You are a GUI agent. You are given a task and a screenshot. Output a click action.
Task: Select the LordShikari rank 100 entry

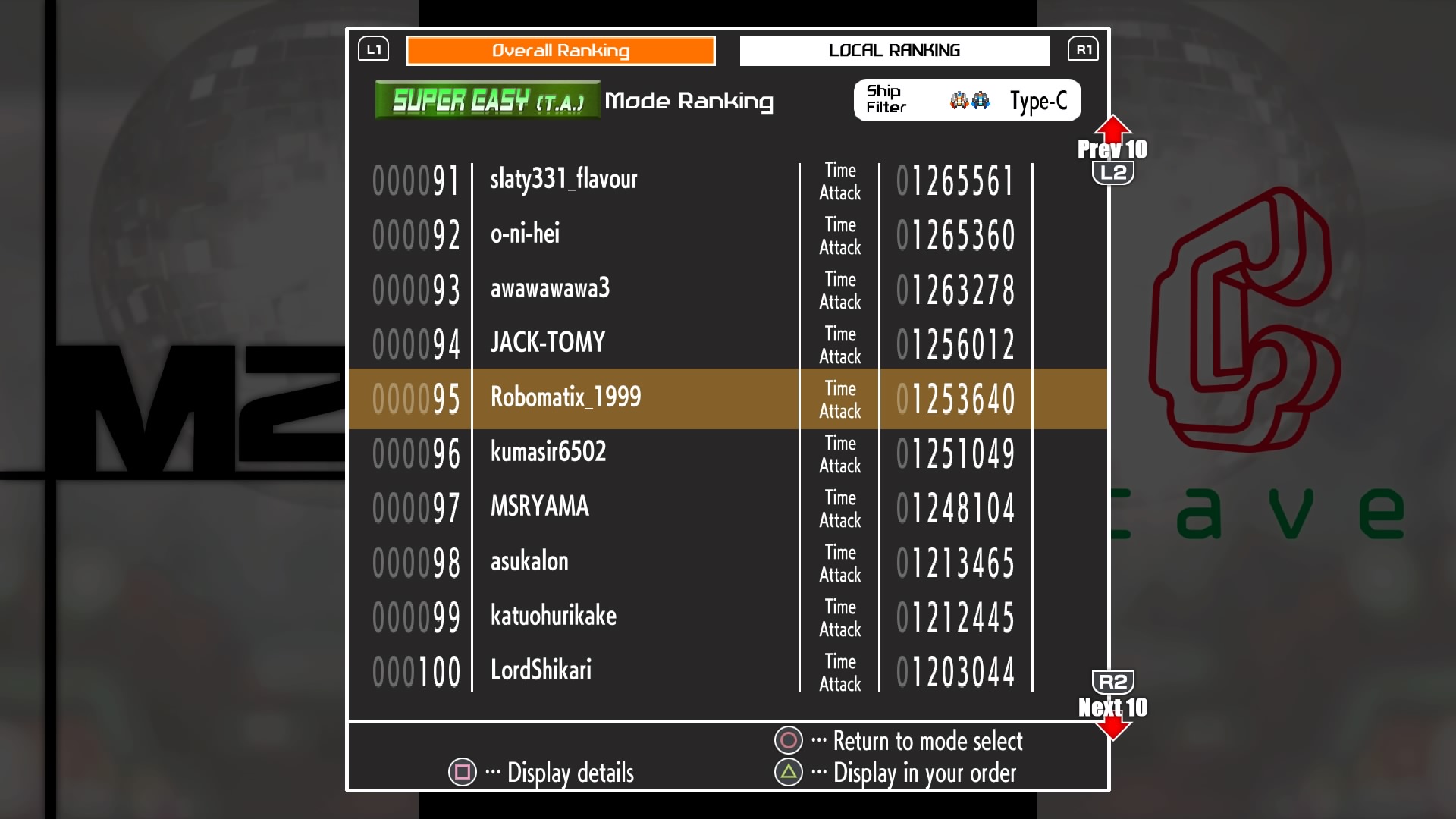pos(541,670)
